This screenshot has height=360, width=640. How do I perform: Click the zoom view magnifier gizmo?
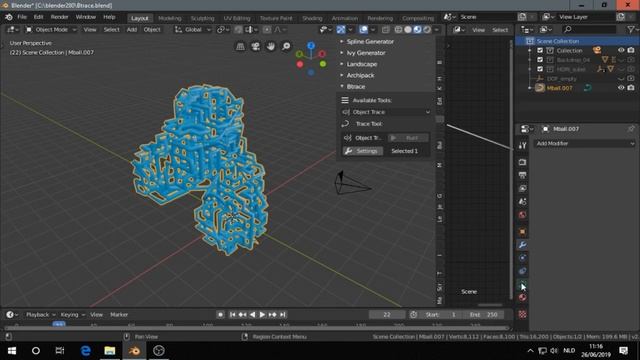[x=286, y=46]
